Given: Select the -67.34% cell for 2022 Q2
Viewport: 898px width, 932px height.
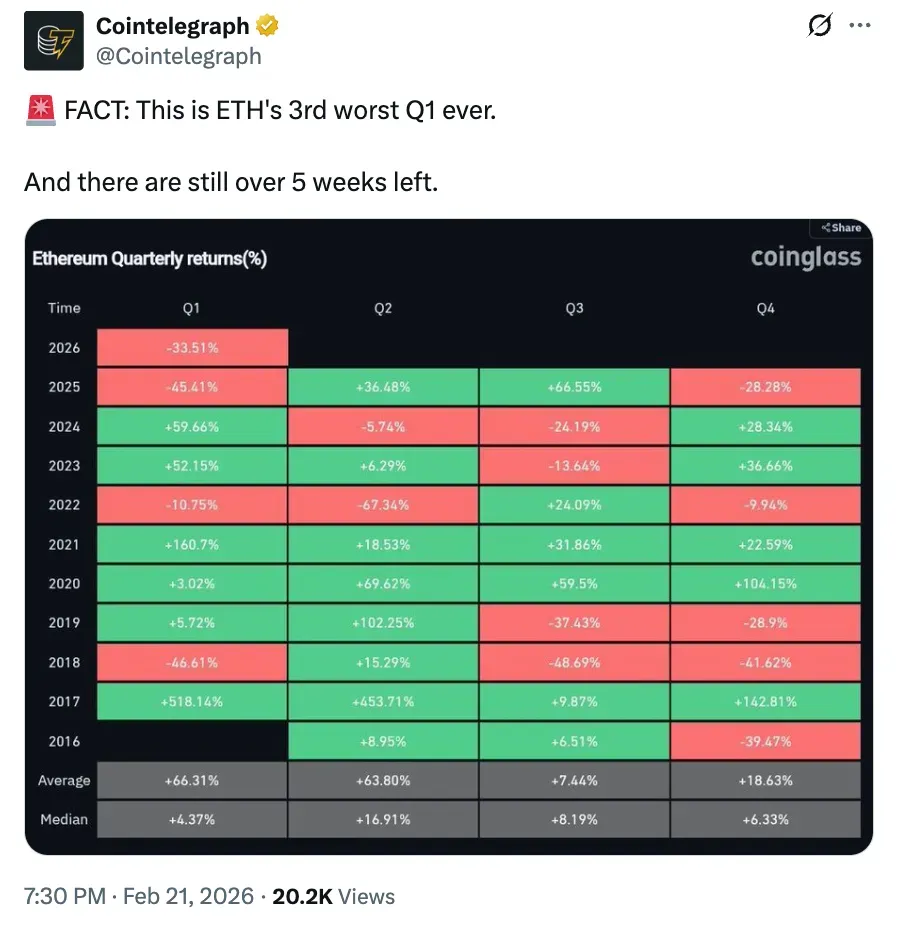Looking at the screenshot, I should [383, 505].
